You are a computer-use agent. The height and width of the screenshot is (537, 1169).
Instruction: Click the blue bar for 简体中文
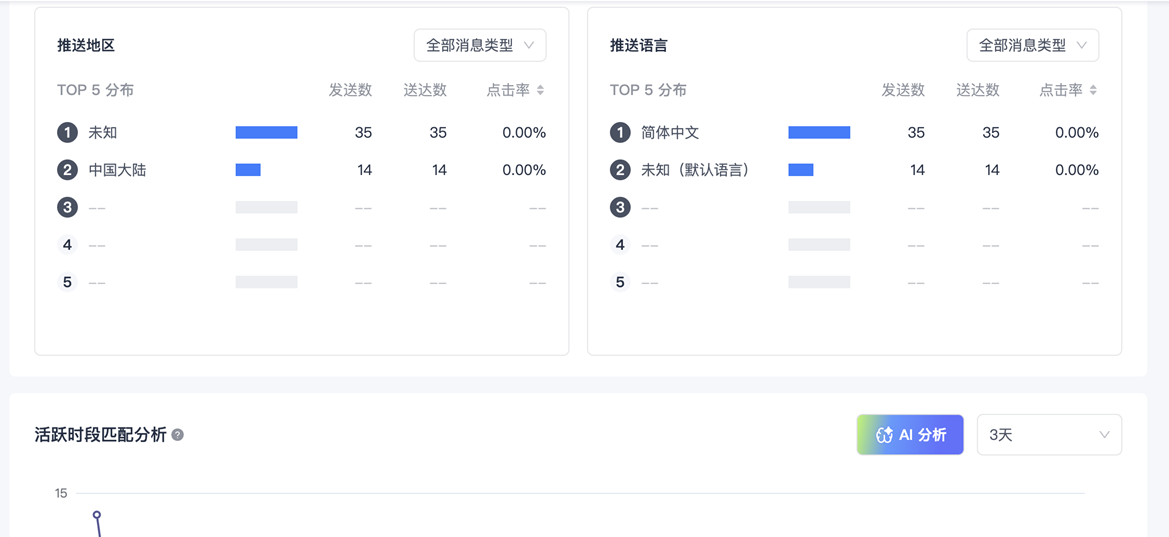[x=819, y=132]
